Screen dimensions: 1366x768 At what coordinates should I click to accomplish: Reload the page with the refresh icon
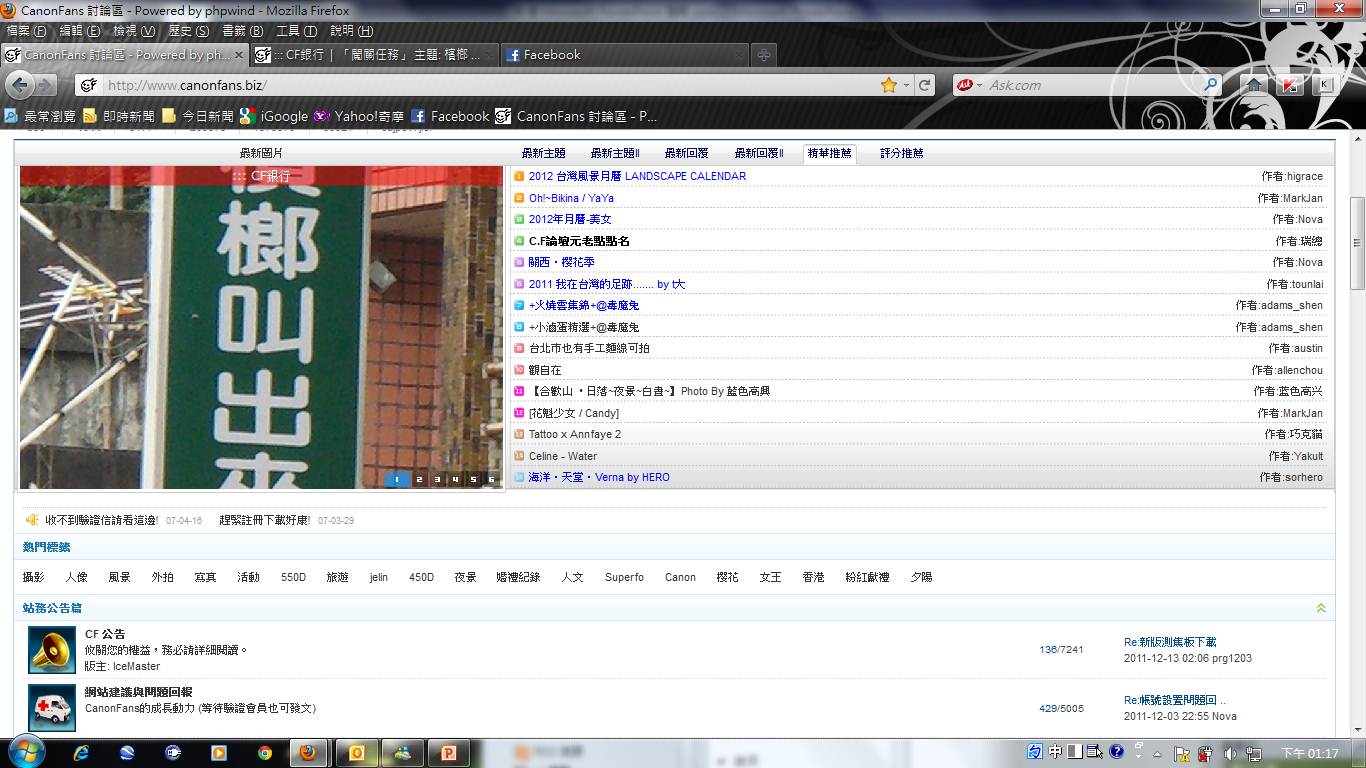point(925,85)
